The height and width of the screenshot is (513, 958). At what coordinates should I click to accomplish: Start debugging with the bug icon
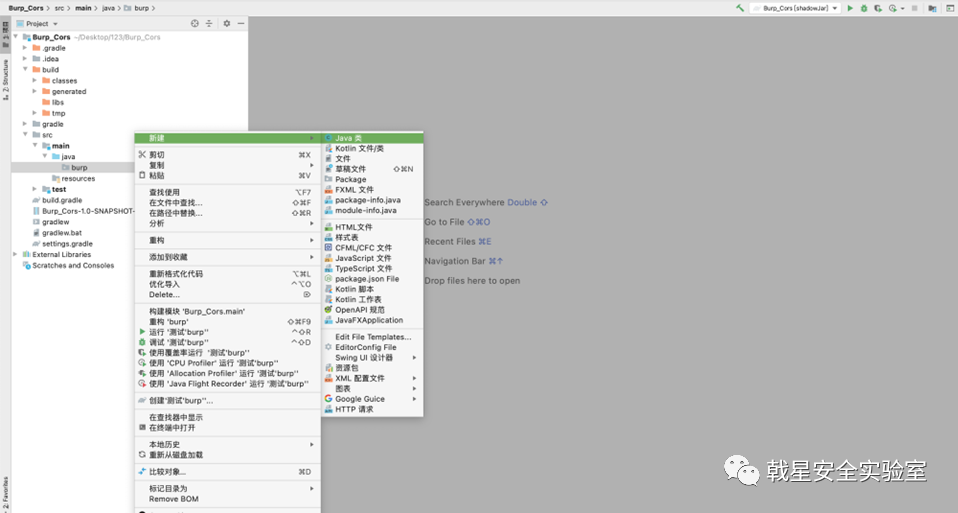tap(864, 8)
